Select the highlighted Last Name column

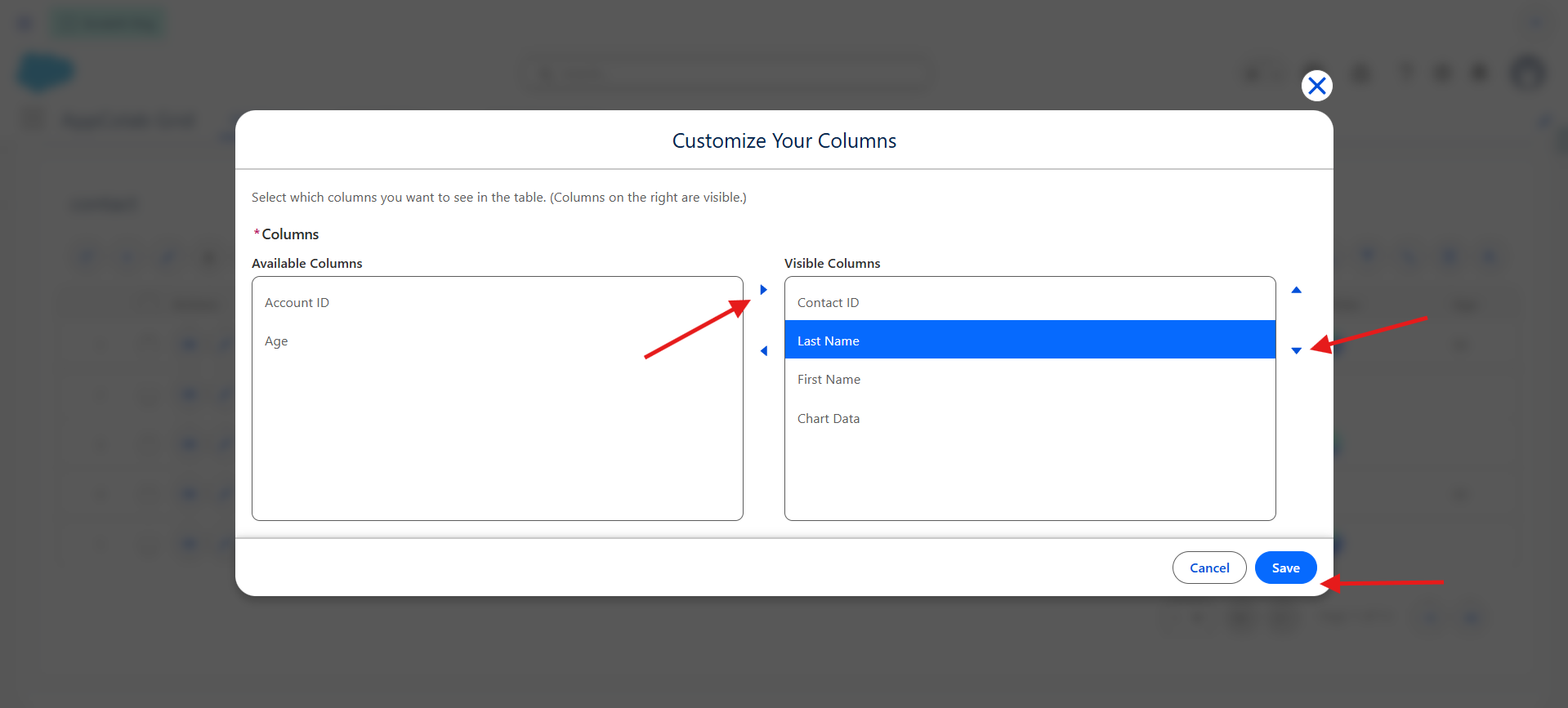tap(1030, 340)
